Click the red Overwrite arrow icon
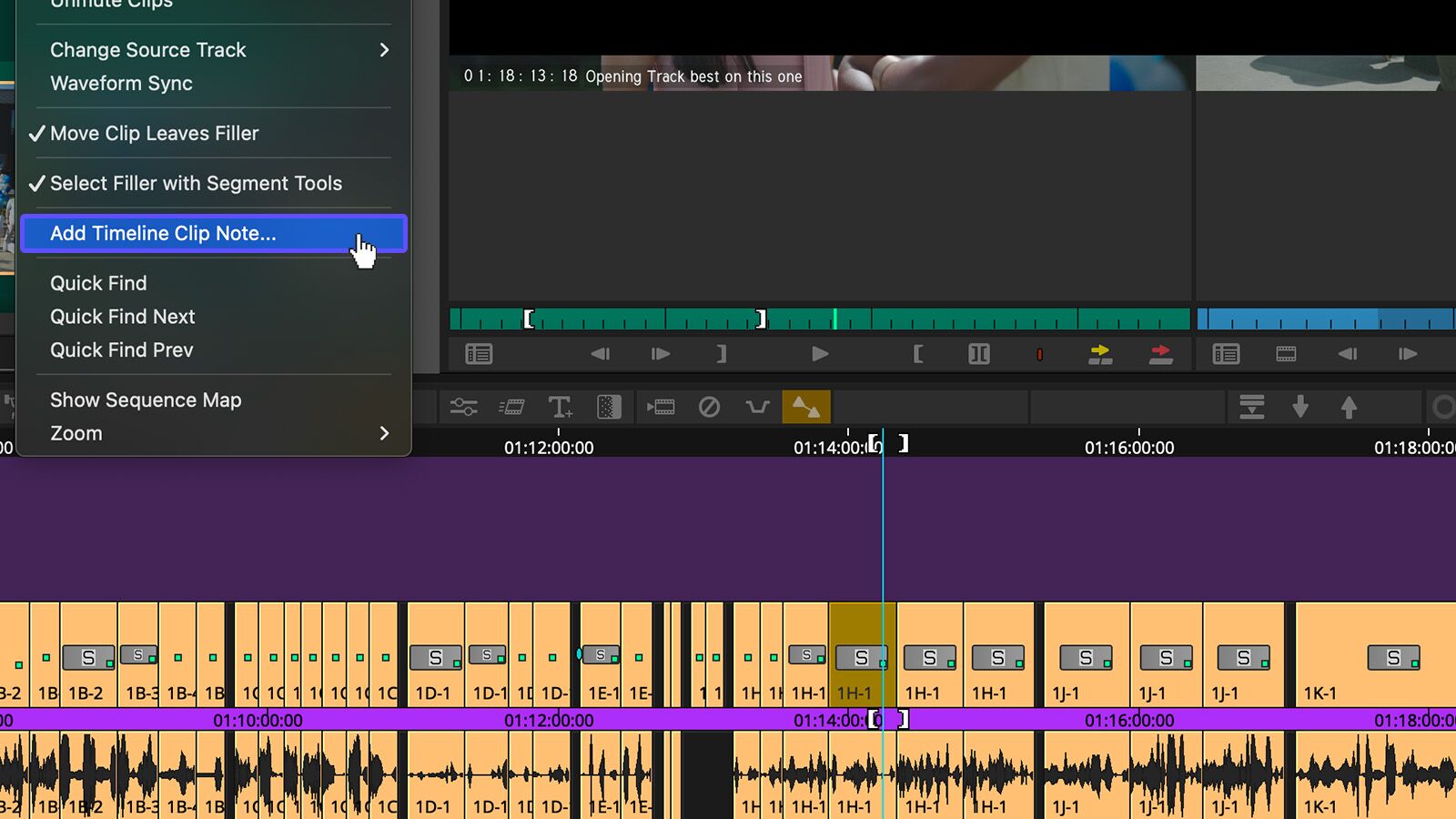The image size is (1456, 819). (1161, 354)
